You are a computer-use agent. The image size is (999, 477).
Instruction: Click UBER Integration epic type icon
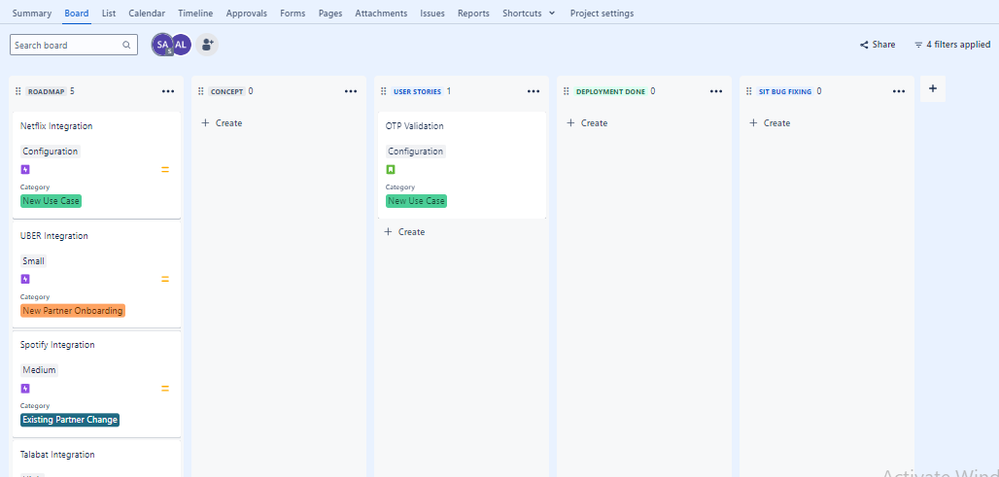[25, 279]
